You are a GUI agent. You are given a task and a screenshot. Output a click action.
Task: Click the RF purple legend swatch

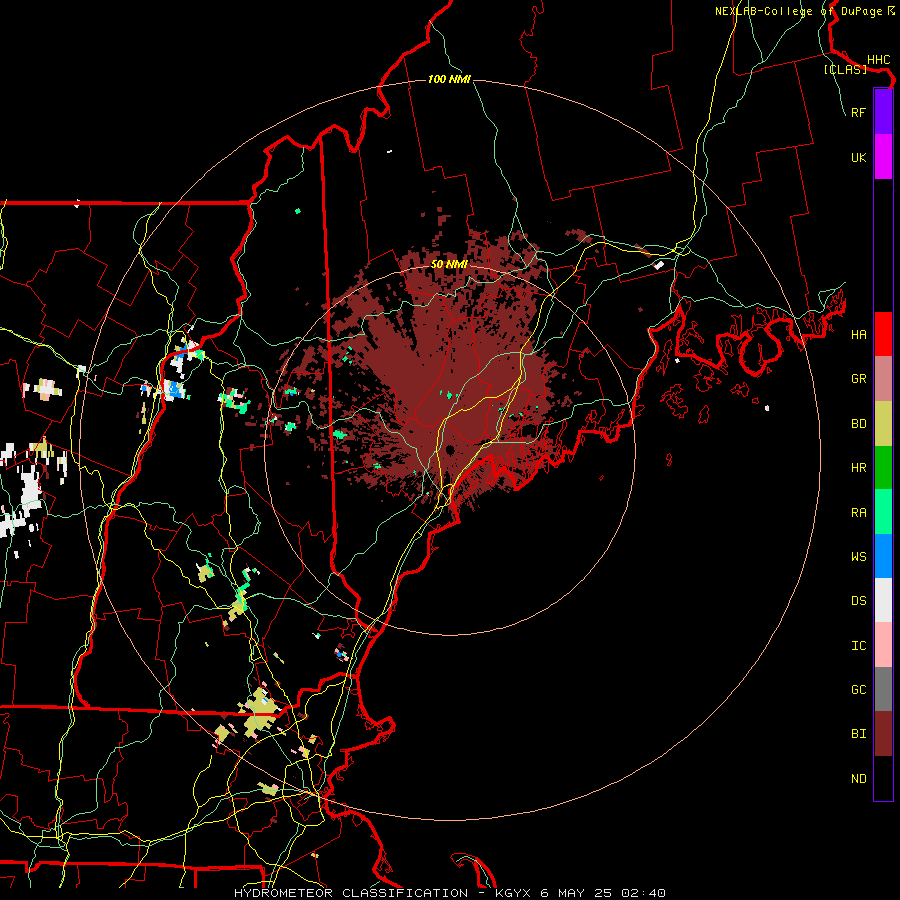883,112
